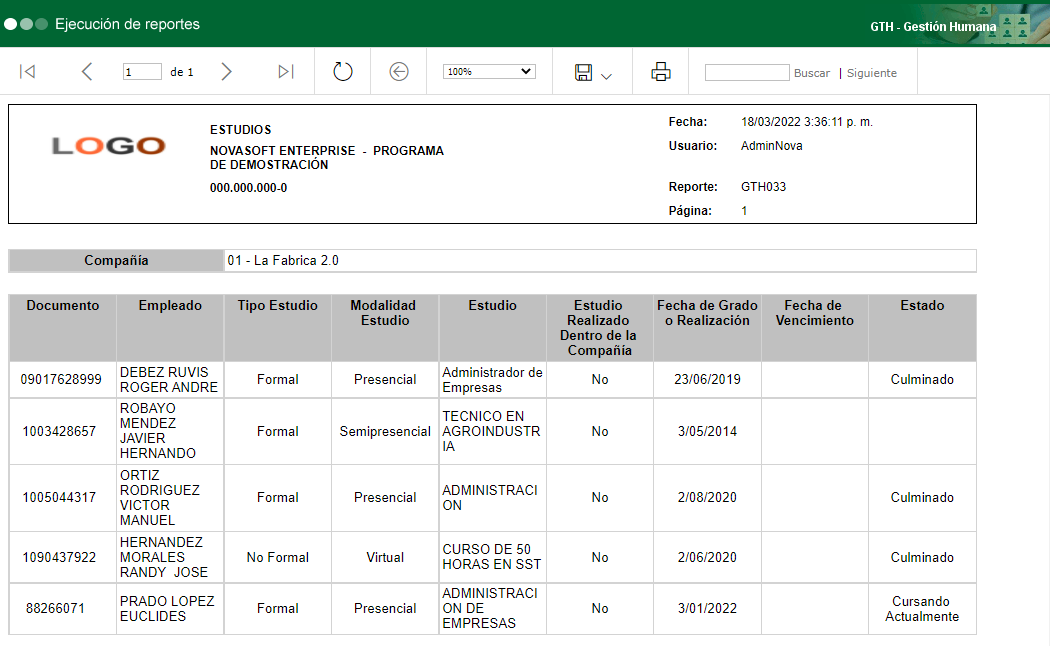The width and height of the screenshot is (1050, 646).
Task: Go to the first report page
Action: pyautogui.click(x=27, y=72)
